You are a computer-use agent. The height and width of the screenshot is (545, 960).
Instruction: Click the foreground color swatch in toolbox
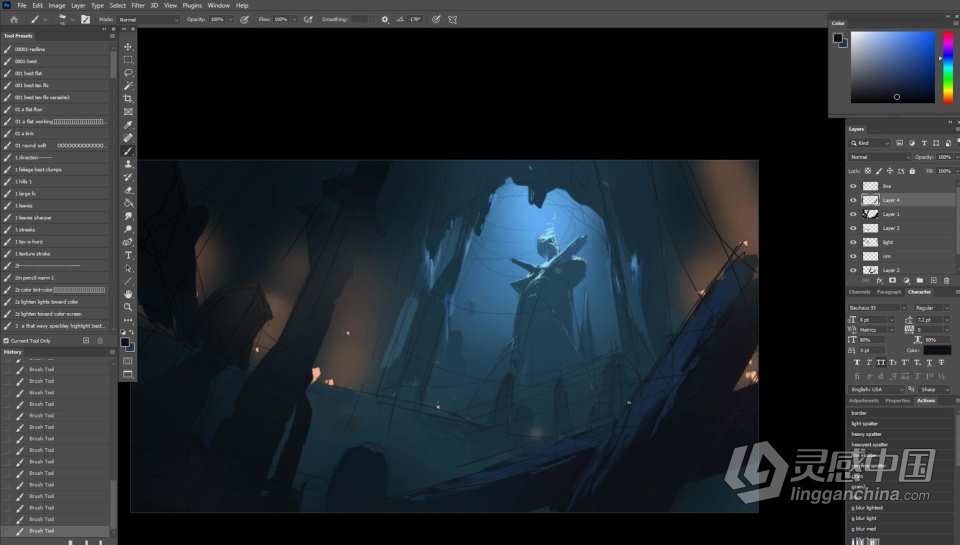[x=125, y=342]
